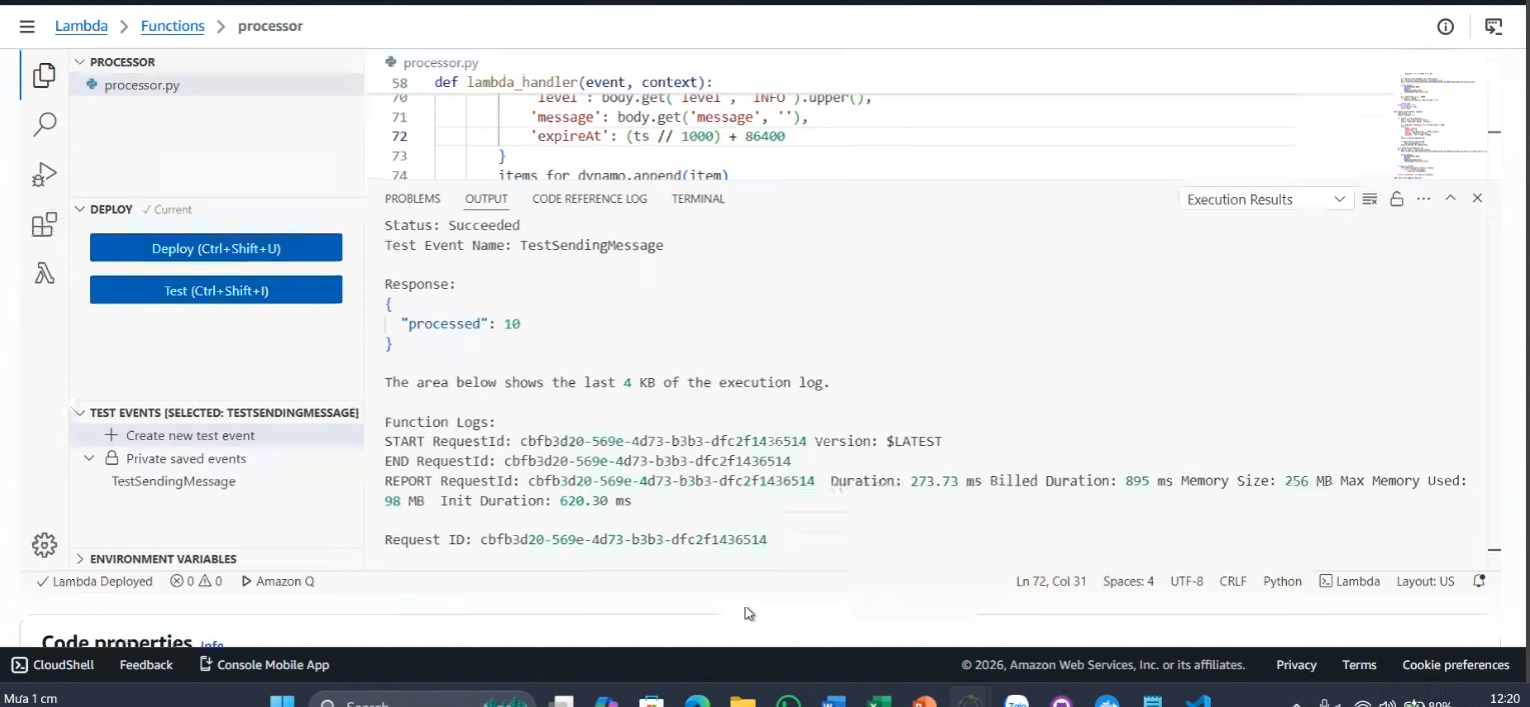Click the 12:20 clock in the system tray
The height and width of the screenshot is (707, 1530).
pos(1505,698)
